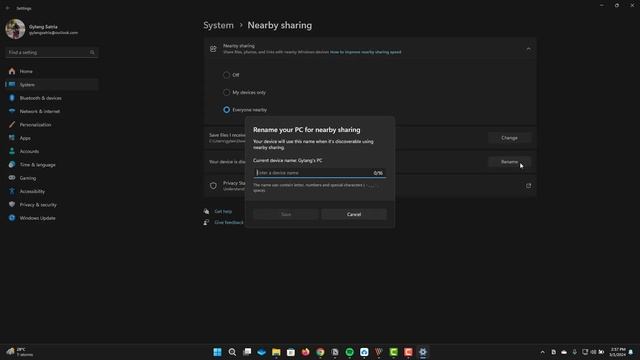Image resolution: width=640 pixels, height=360 pixels.
Task: Click the device name input field
Action: click(x=319, y=173)
